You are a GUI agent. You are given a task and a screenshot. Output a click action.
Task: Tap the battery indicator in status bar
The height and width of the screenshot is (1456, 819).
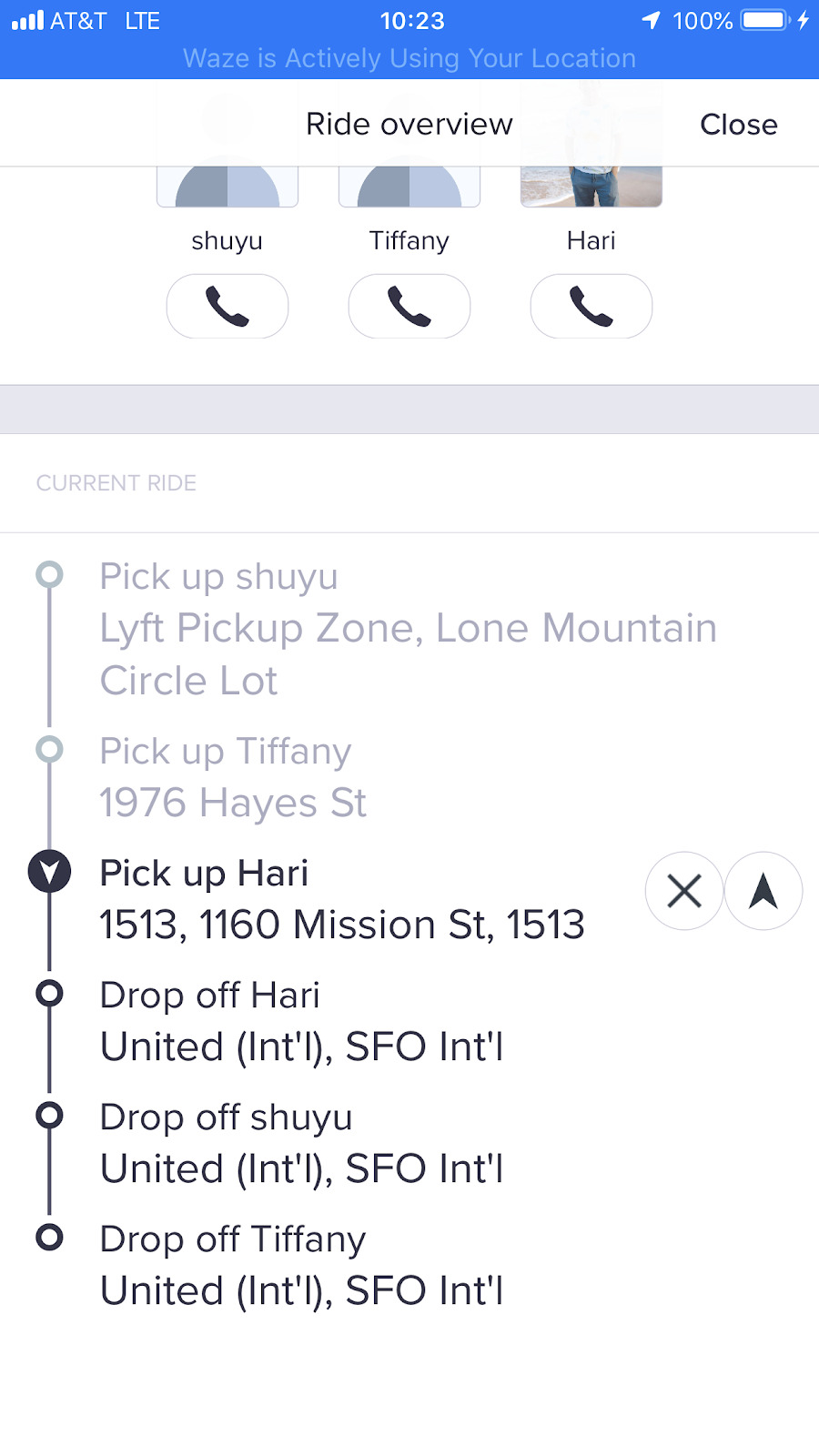[x=764, y=20]
